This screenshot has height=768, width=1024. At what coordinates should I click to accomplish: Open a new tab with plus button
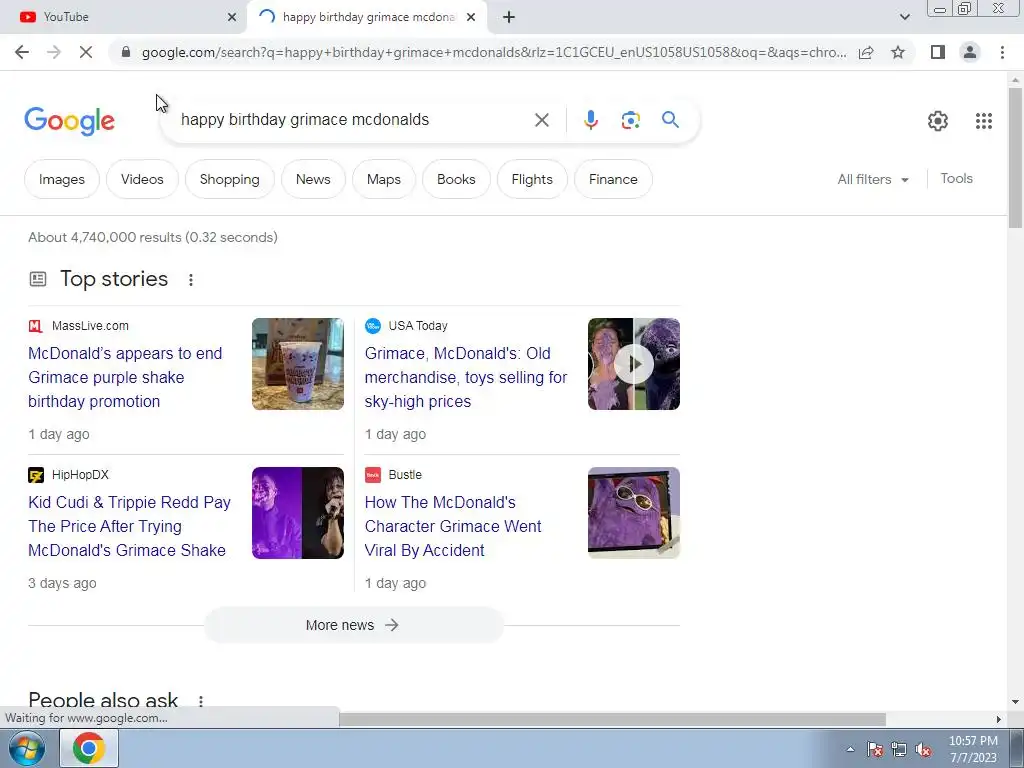tap(509, 17)
